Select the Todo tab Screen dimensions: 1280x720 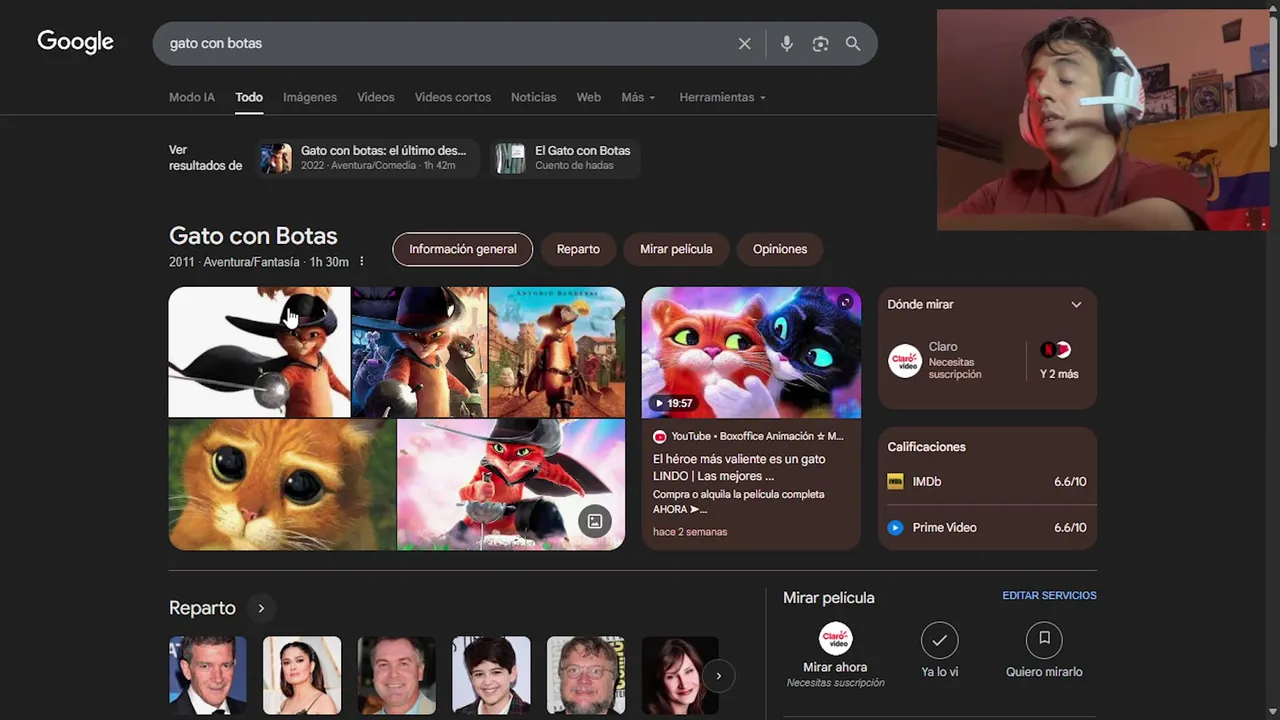249,97
